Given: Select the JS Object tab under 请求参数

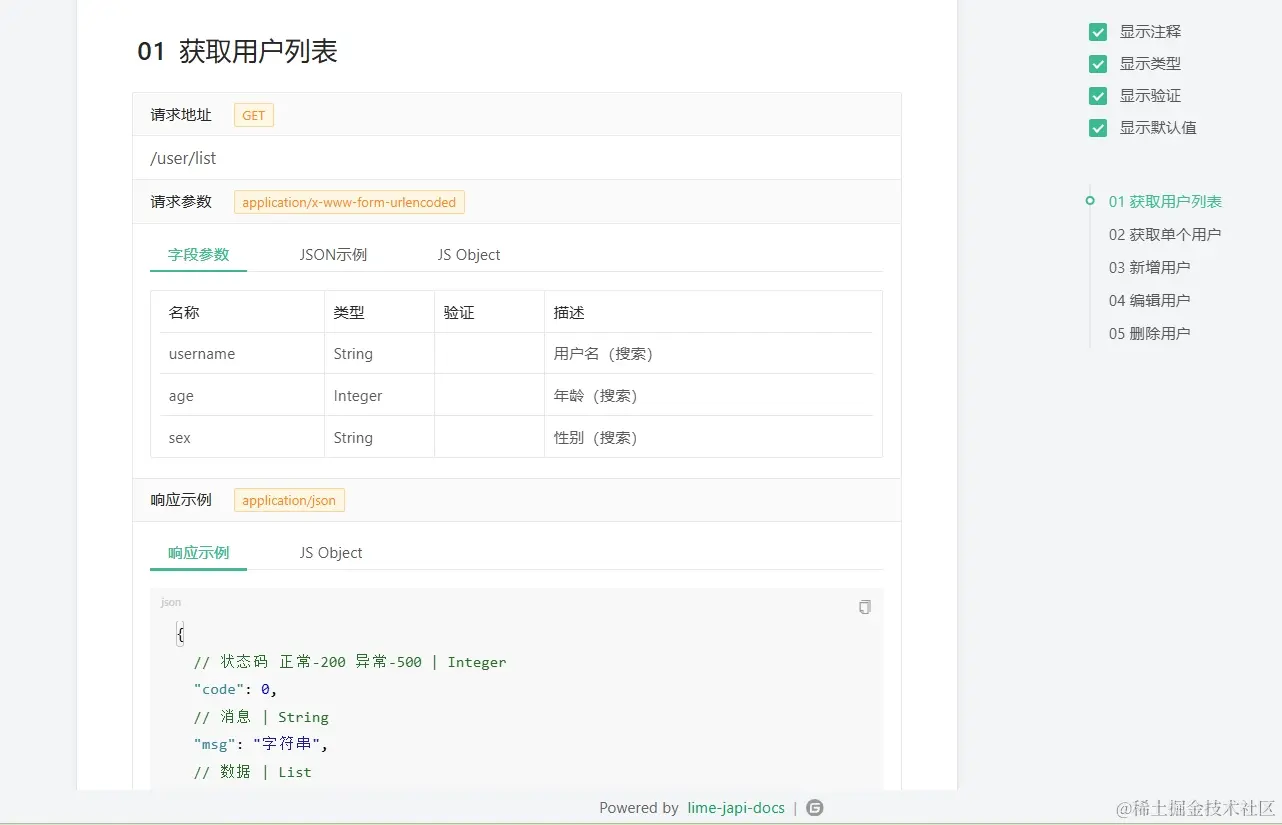Looking at the screenshot, I should [469, 254].
